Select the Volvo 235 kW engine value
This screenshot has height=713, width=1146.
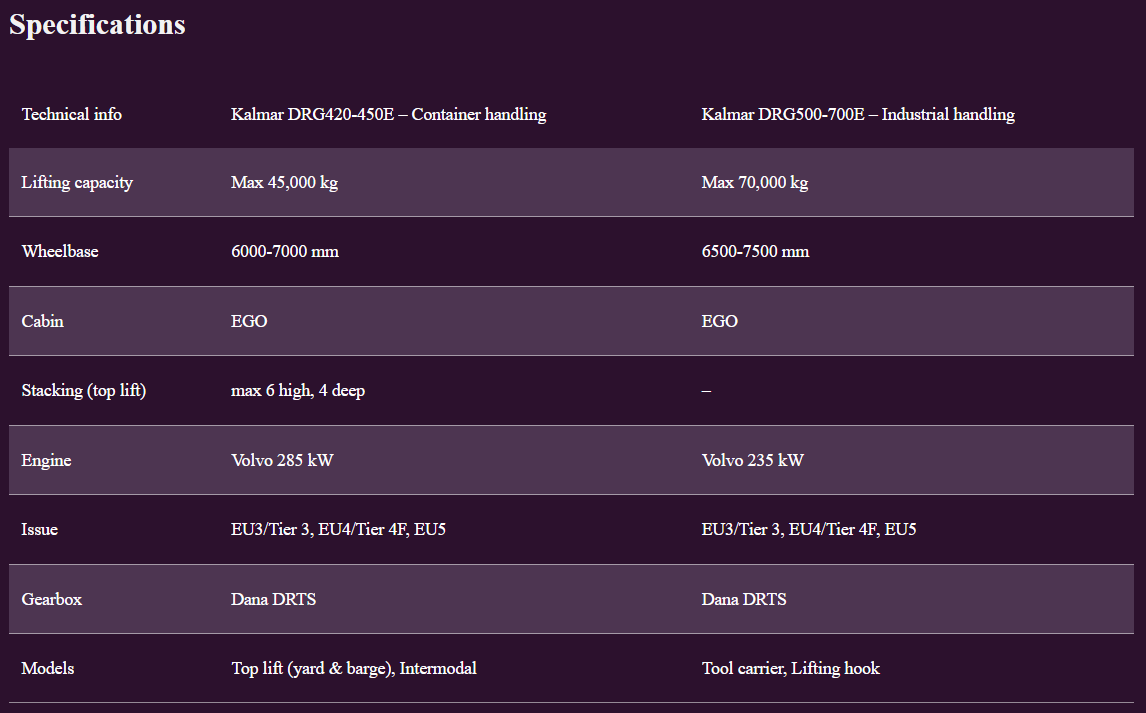pos(752,460)
